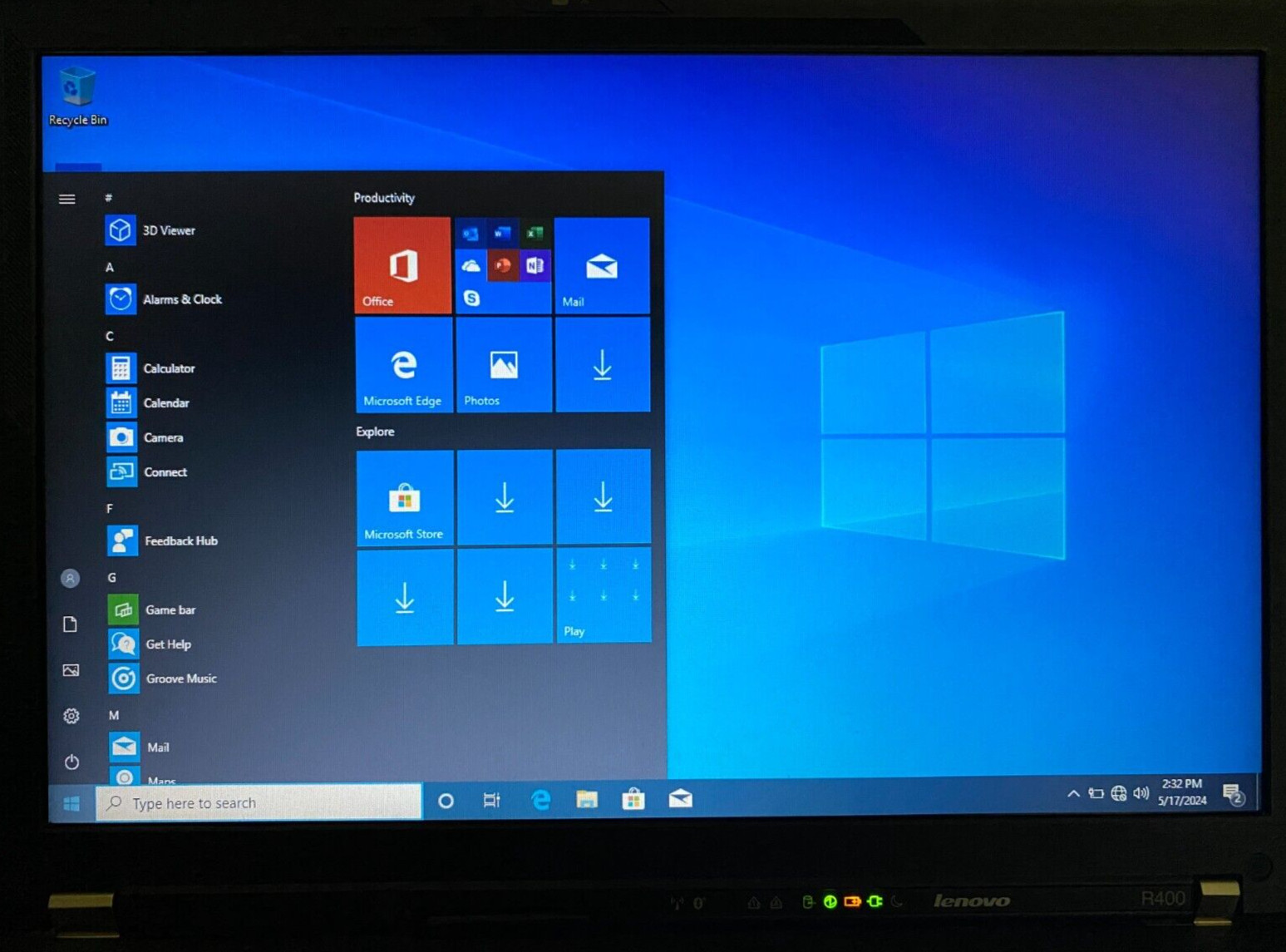The image size is (1286, 952).
Task: Open Task View on the taskbar
Action: (x=492, y=800)
